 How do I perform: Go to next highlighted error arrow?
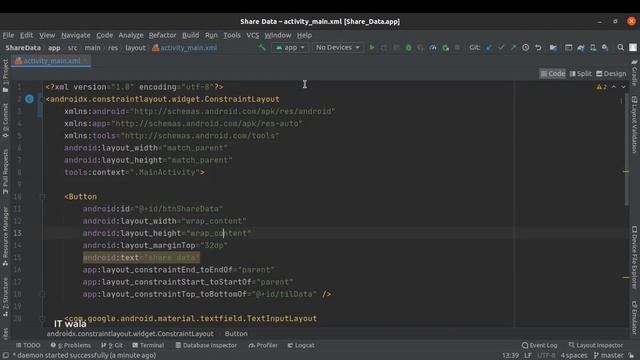(623, 87)
